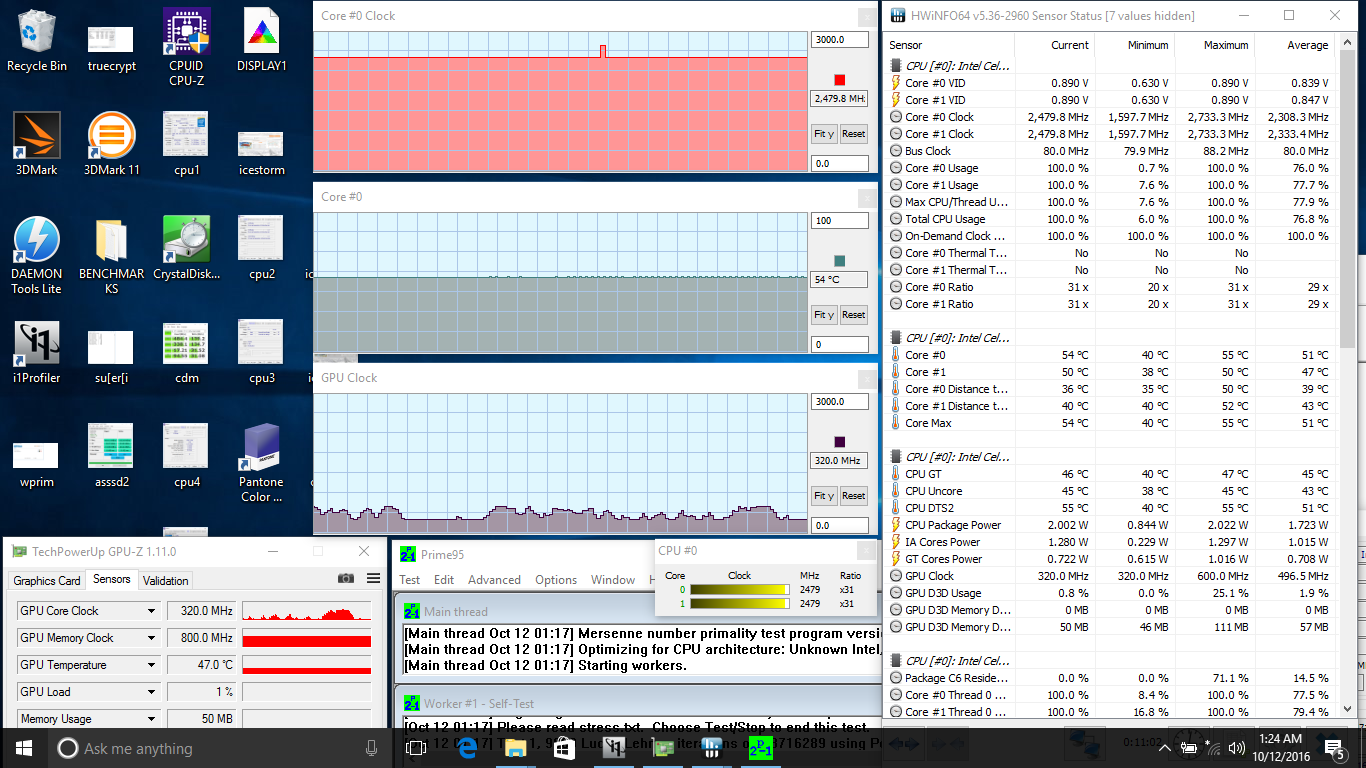Click the Cortana microphone icon

click(372, 748)
